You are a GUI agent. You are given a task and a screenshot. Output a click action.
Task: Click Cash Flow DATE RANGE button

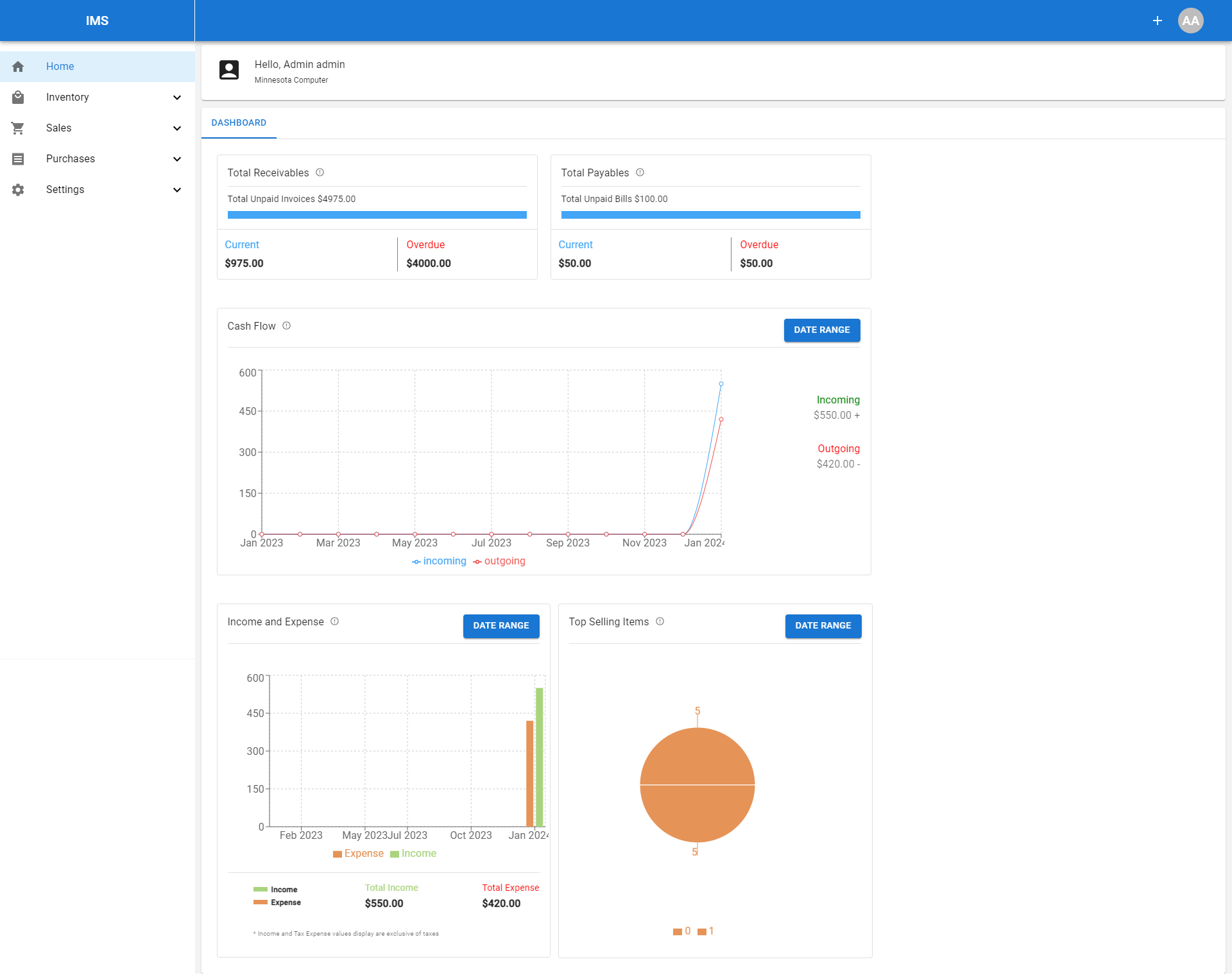tap(822, 330)
